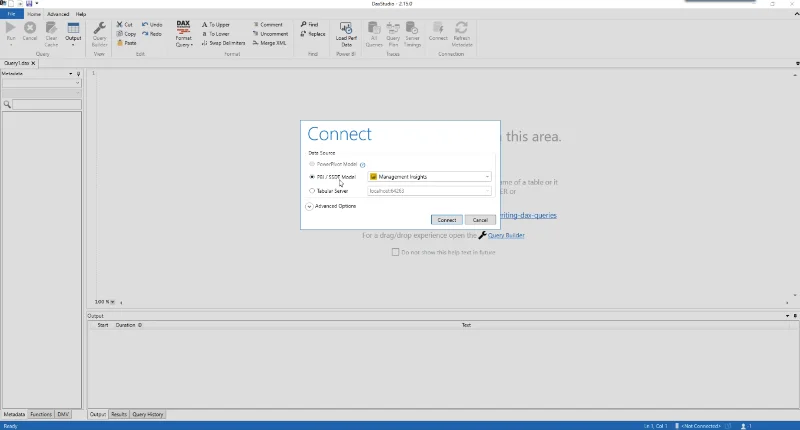Open the Query Builder link in help text
This screenshot has width=800, height=430.
pos(506,235)
